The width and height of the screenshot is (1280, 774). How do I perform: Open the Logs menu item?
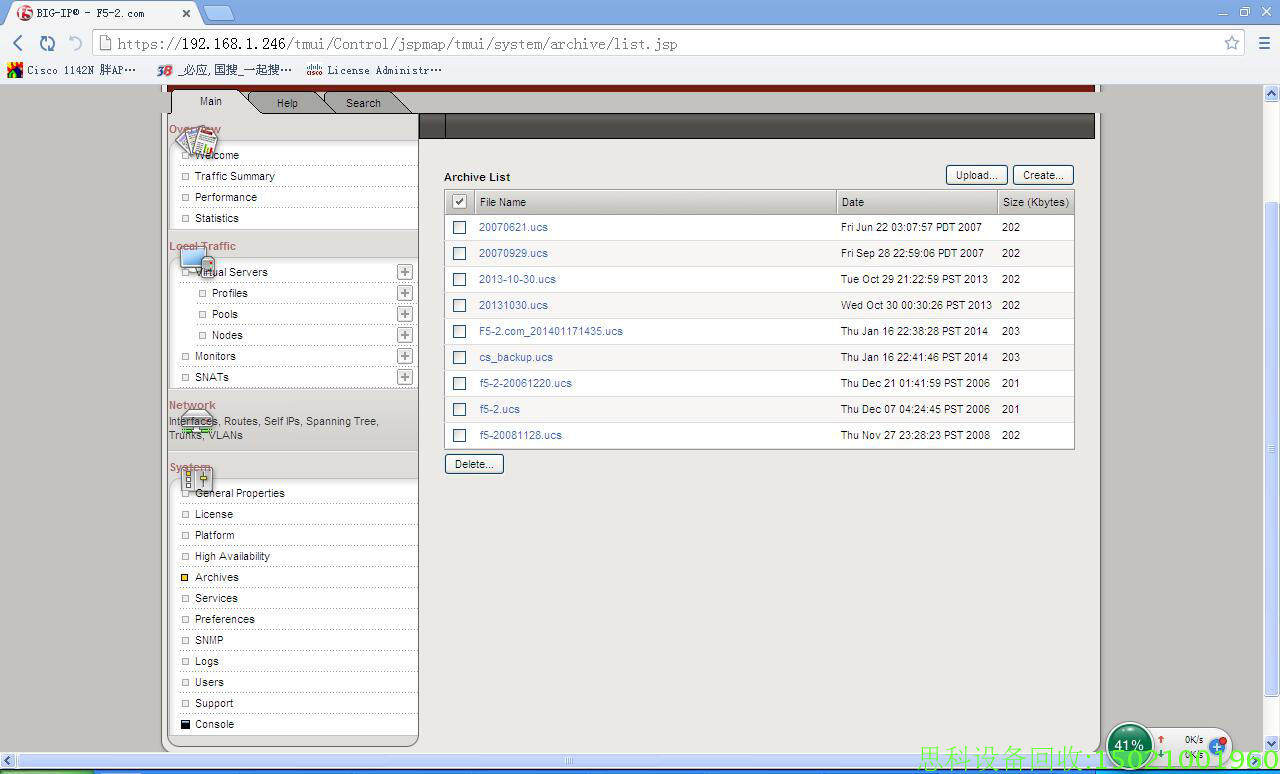coord(207,661)
